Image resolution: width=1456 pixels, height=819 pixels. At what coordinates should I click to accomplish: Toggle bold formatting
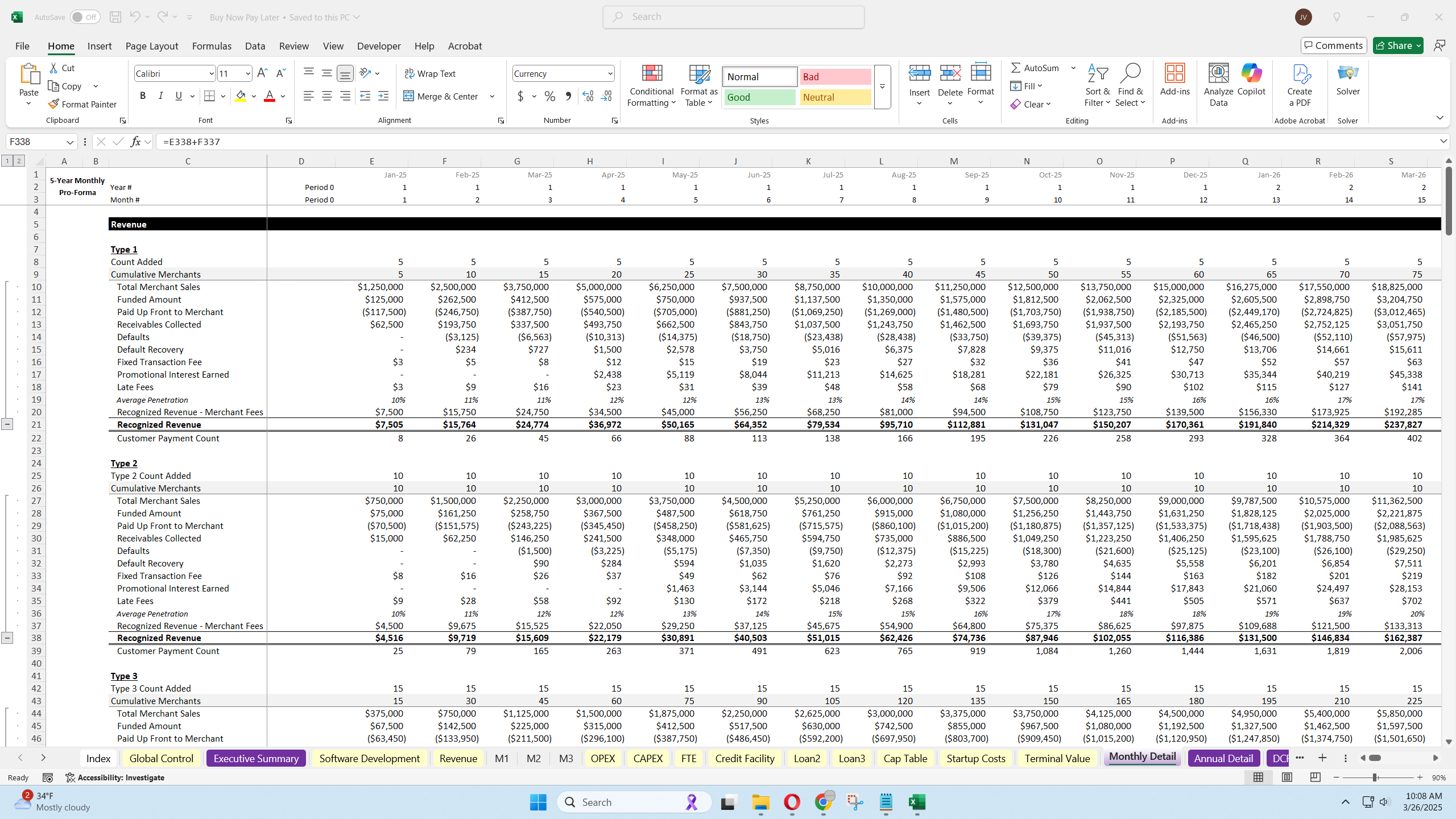[143, 96]
